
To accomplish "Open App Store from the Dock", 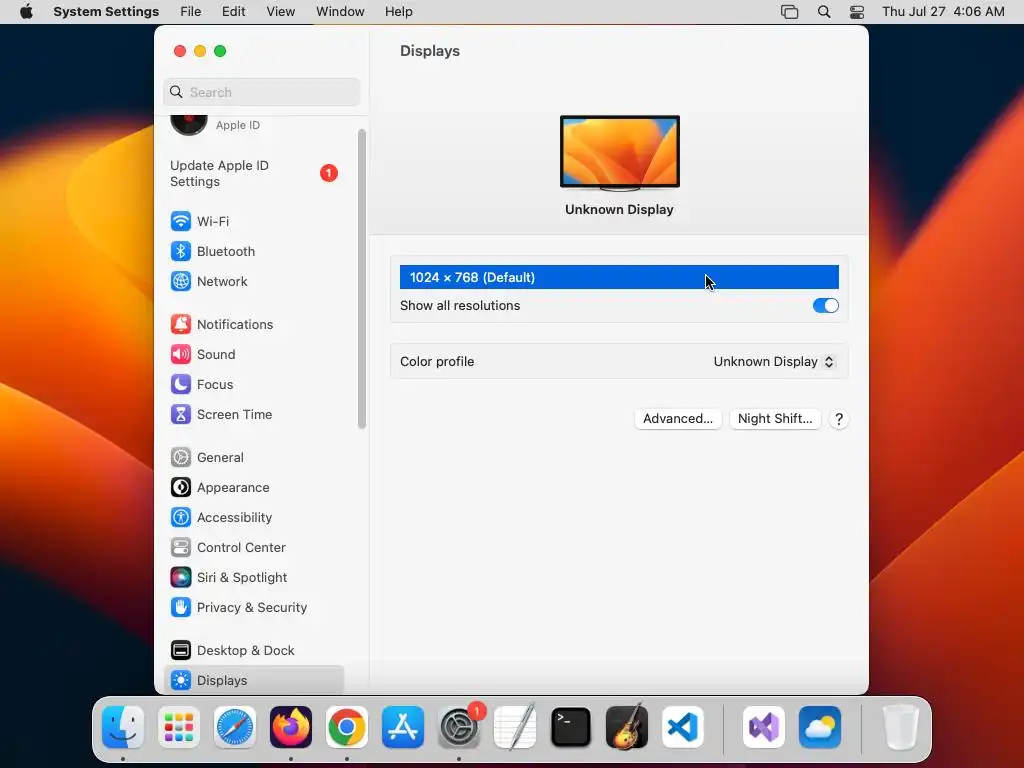I will pos(403,727).
